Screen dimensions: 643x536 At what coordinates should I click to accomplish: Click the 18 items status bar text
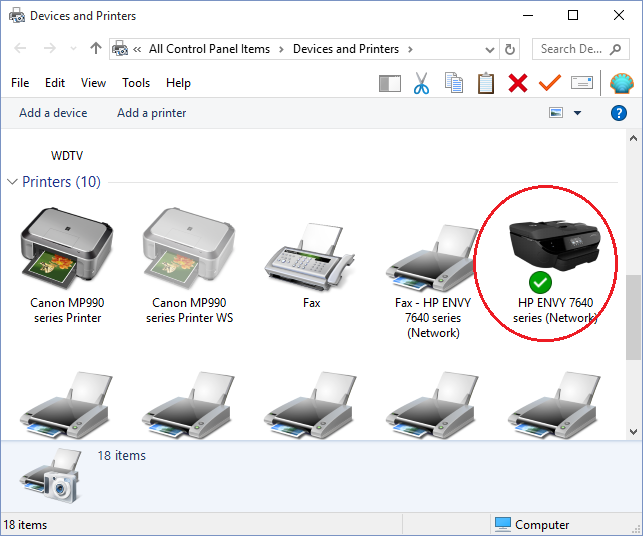(x=25, y=525)
